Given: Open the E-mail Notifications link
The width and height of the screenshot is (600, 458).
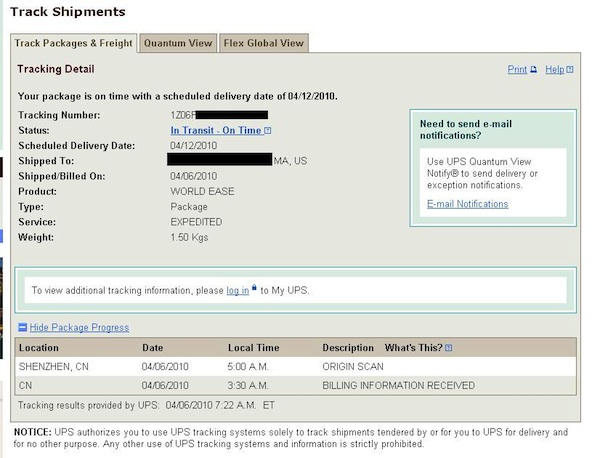Looking at the screenshot, I should [467, 204].
